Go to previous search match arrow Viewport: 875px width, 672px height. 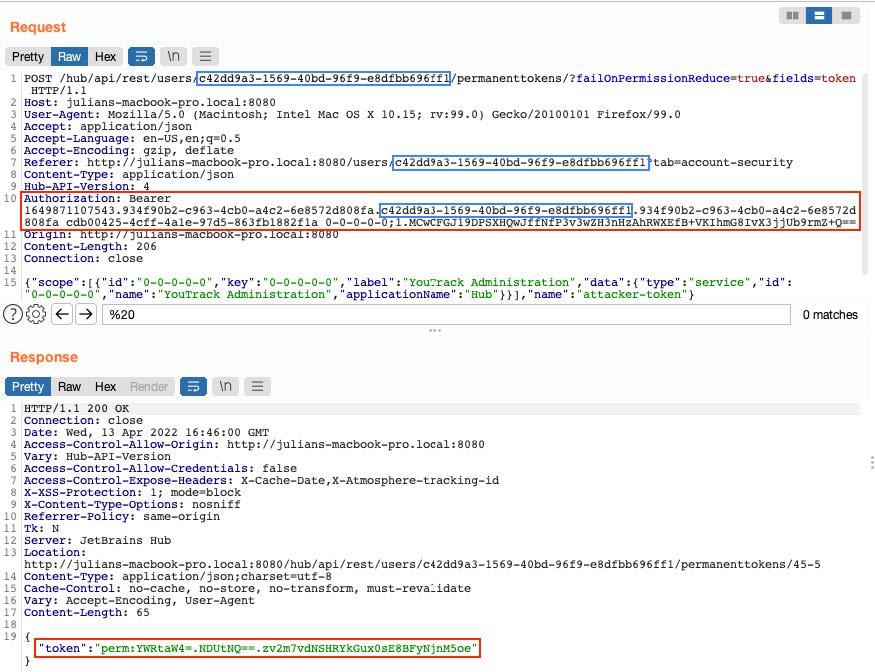pyautogui.click(x=62, y=314)
